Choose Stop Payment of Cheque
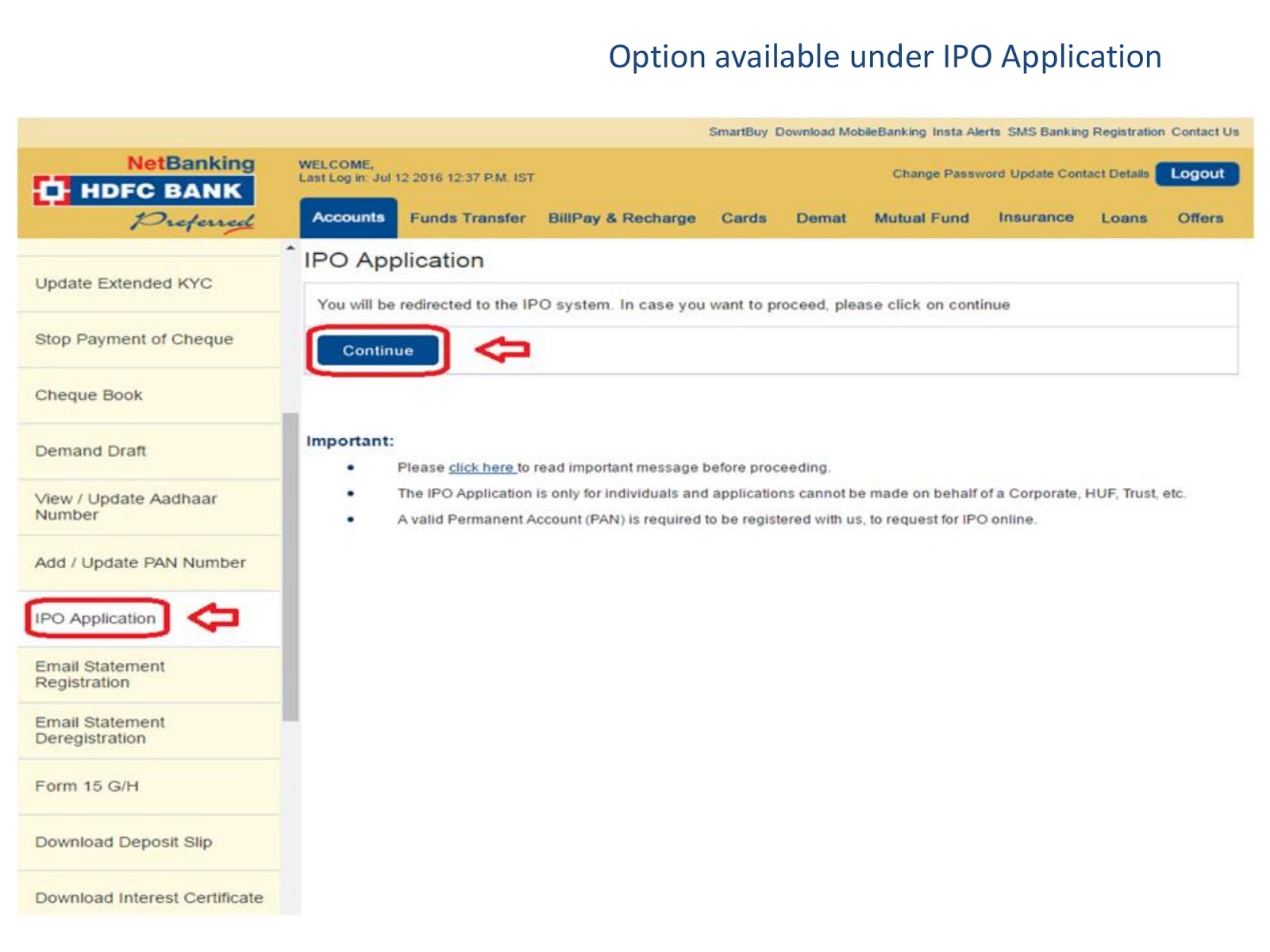Image resolution: width=1270 pixels, height=952 pixels. (148, 340)
